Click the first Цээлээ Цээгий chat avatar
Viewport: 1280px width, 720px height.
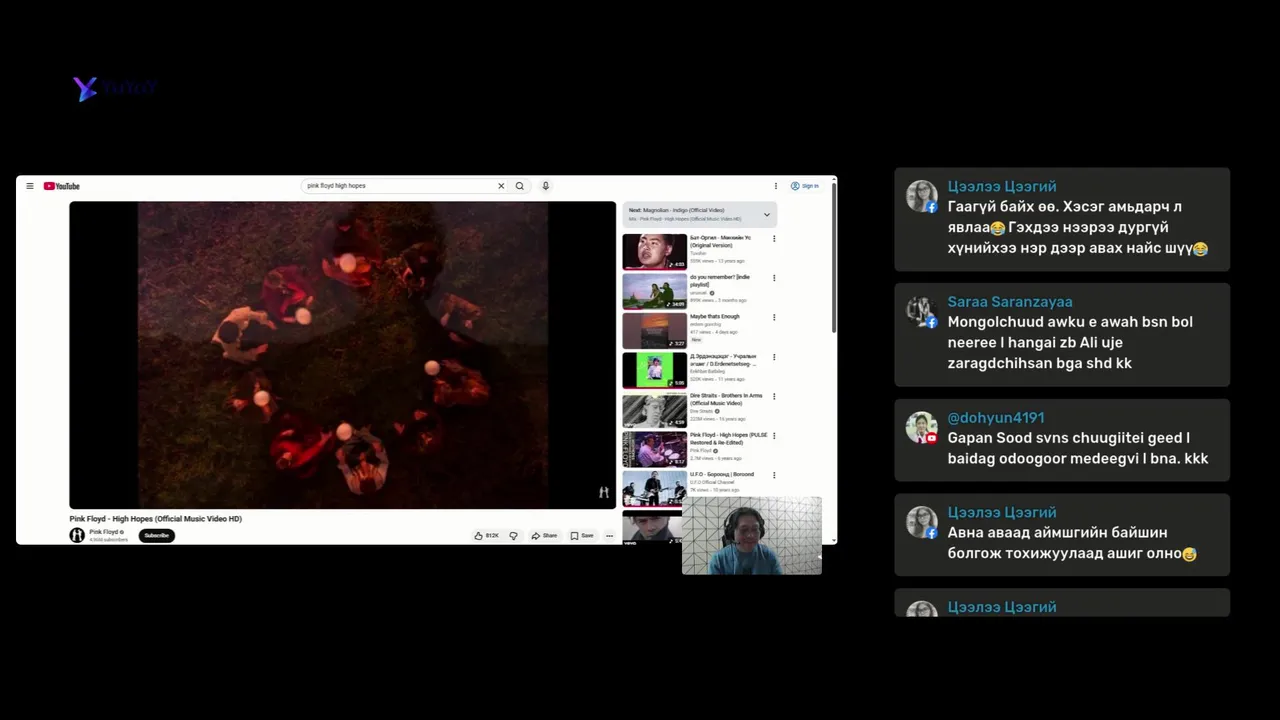(921, 196)
